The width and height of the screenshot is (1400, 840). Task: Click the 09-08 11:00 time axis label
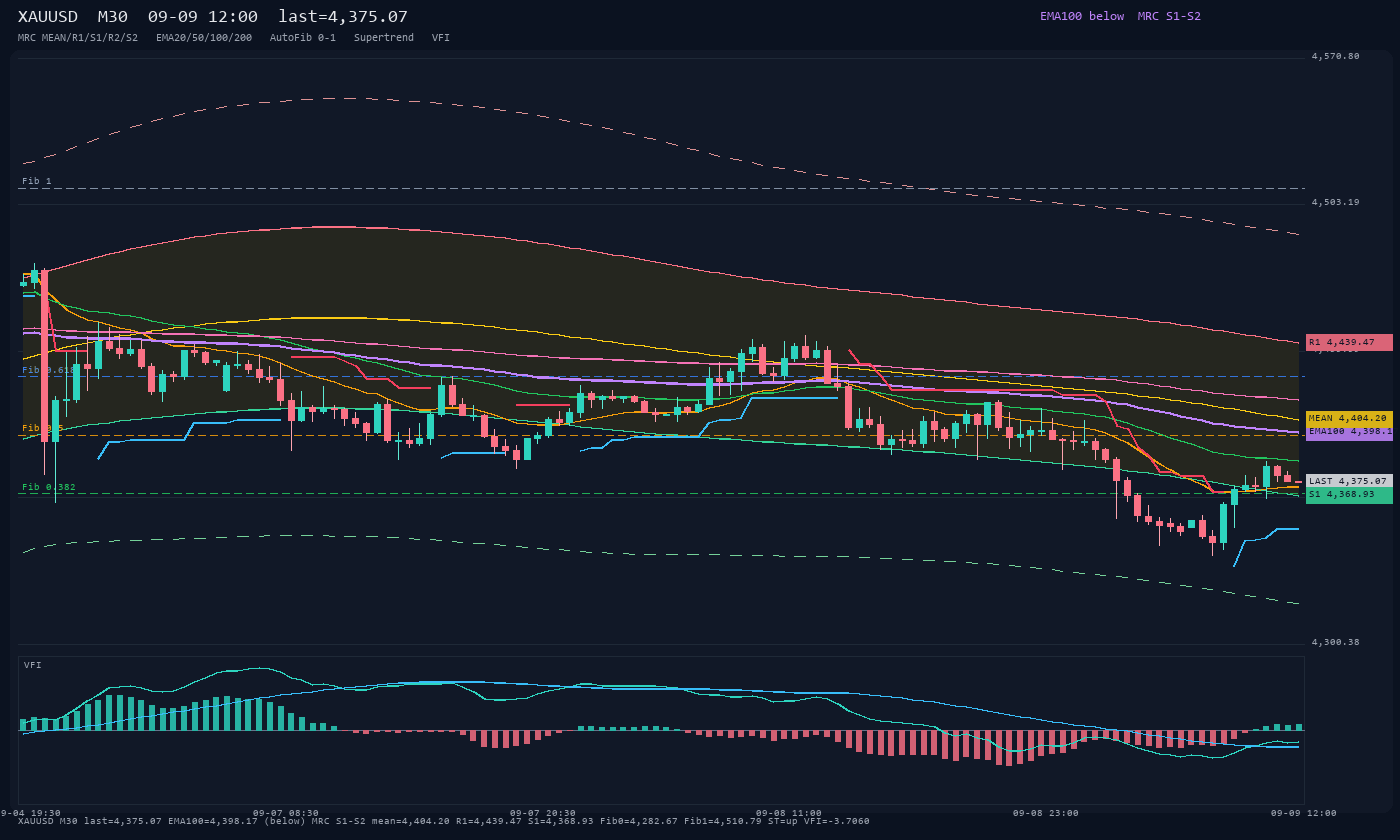789,813
